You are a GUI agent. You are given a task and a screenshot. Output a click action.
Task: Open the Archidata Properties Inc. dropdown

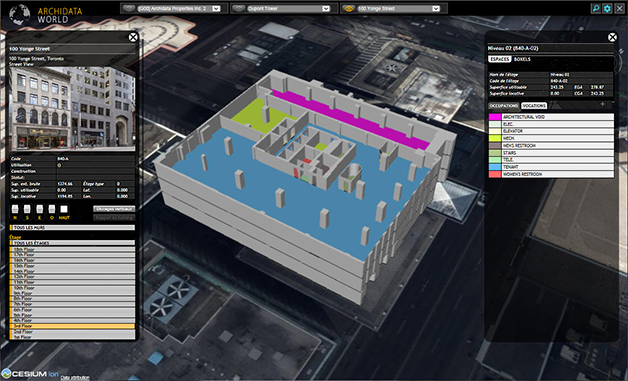pyautogui.click(x=174, y=8)
